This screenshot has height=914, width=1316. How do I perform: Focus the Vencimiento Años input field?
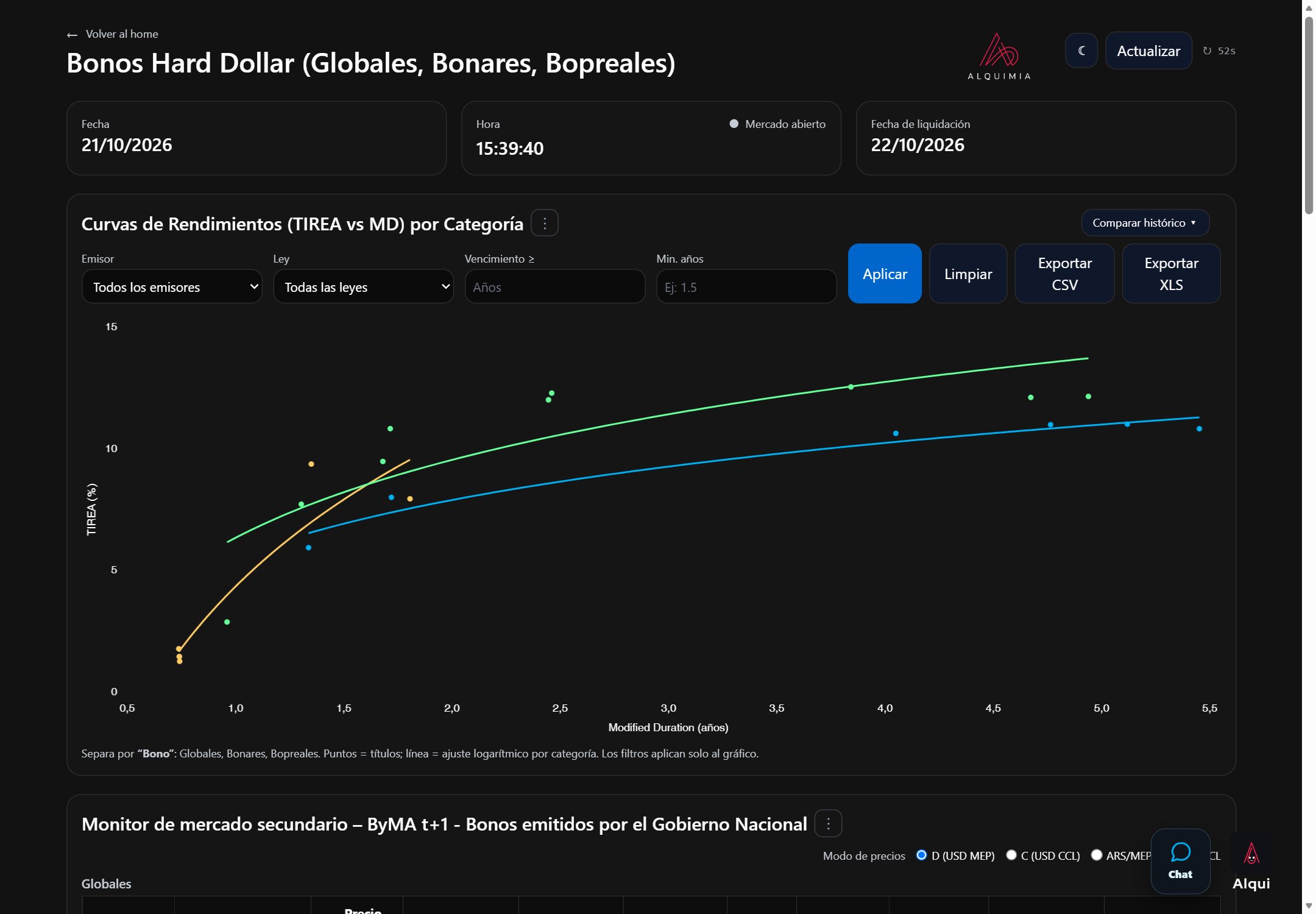coord(554,286)
